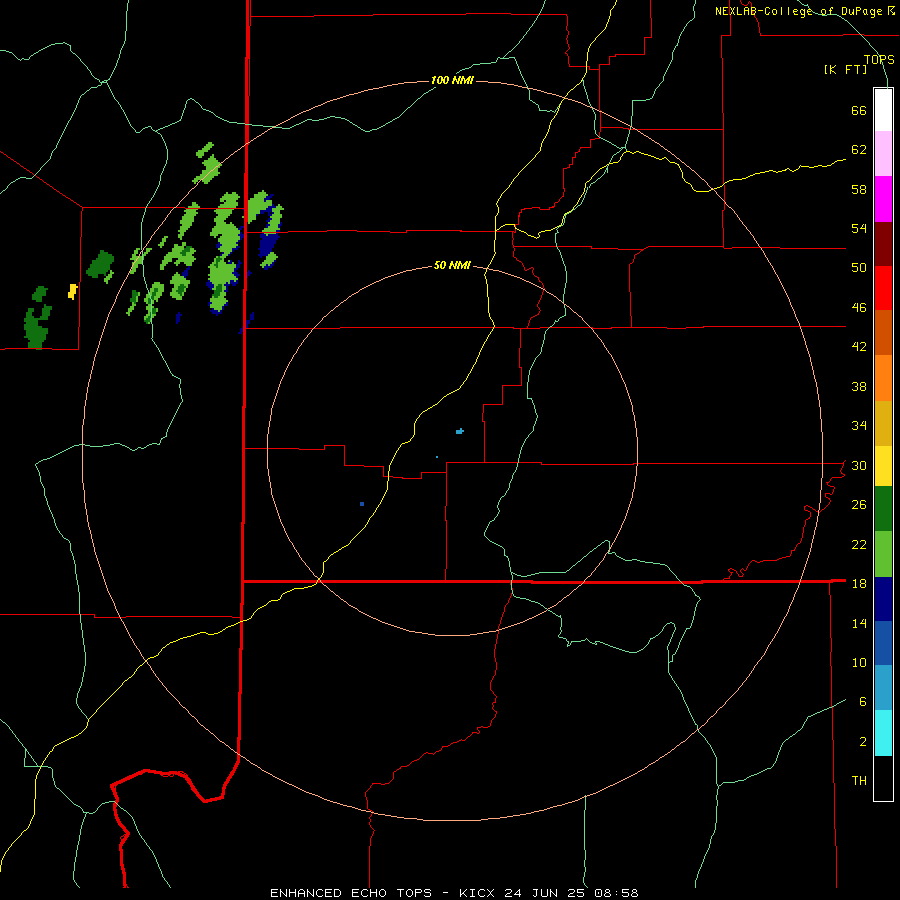The height and width of the screenshot is (900, 900).
Task: Click the light blue legend band
Action: click(x=883, y=688)
